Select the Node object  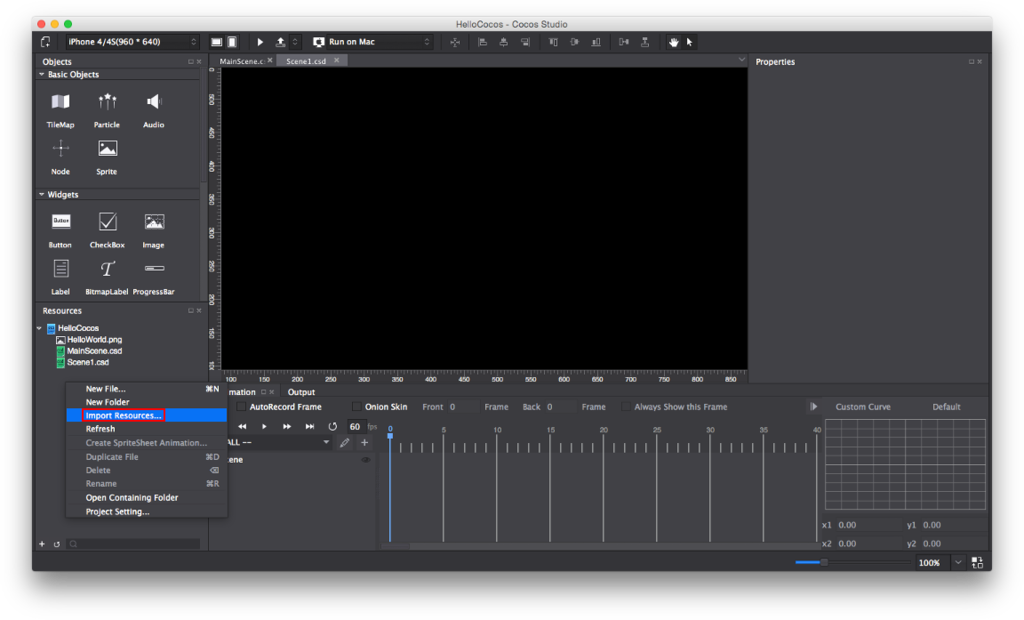pyautogui.click(x=60, y=157)
